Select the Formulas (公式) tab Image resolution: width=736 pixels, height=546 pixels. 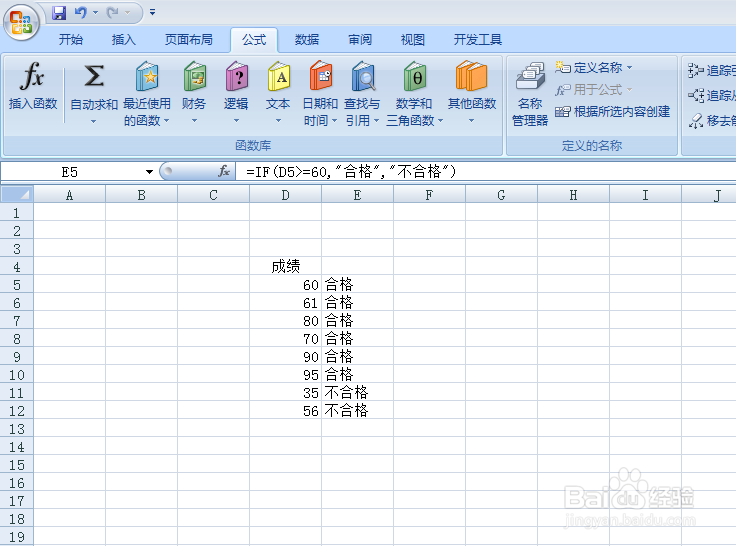[x=254, y=40]
